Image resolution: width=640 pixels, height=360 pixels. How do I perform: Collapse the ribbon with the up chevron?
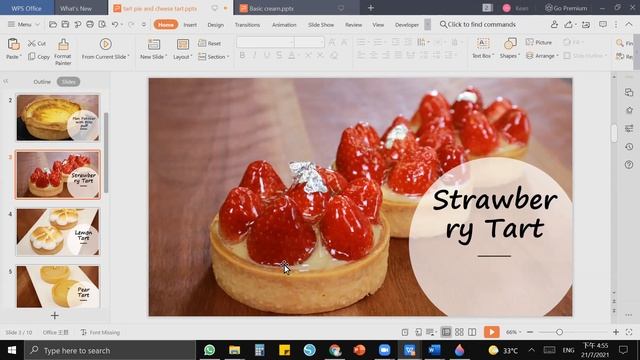pyautogui.click(x=629, y=24)
